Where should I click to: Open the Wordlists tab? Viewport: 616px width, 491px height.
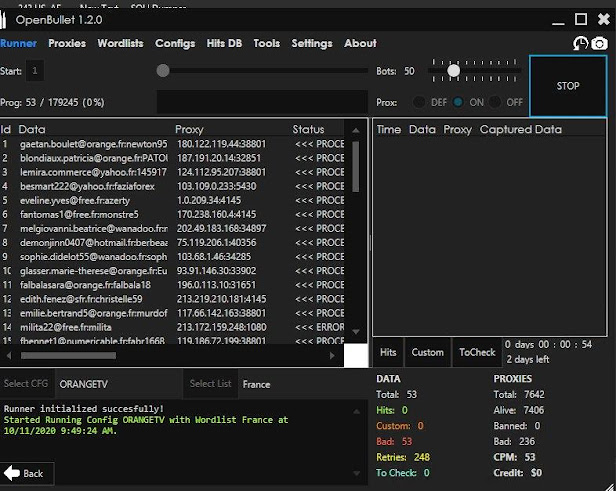pos(121,43)
